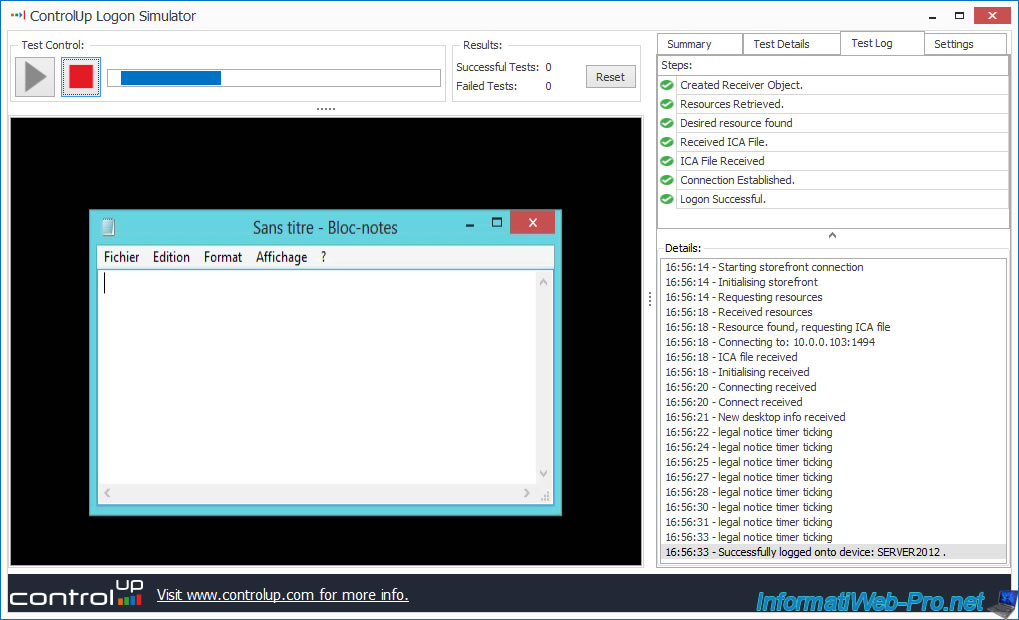The width and height of the screenshot is (1019, 620).
Task: Select the 16:56:22 legal notice timer entry
Action: pyautogui.click(x=834, y=432)
